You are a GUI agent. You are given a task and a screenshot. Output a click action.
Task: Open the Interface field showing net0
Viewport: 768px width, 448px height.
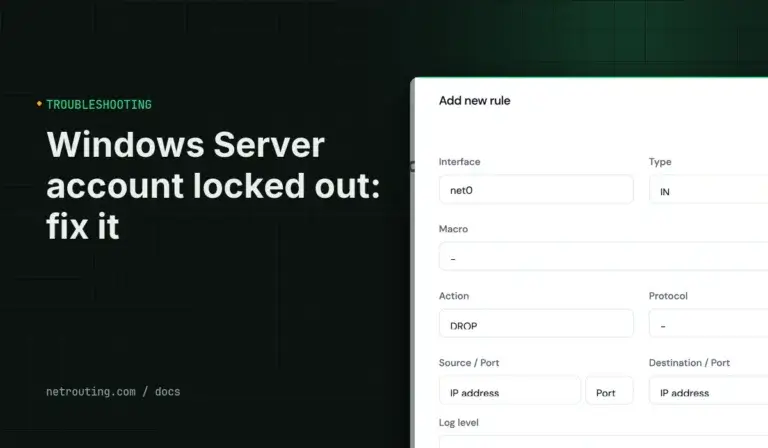tap(536, 189)
